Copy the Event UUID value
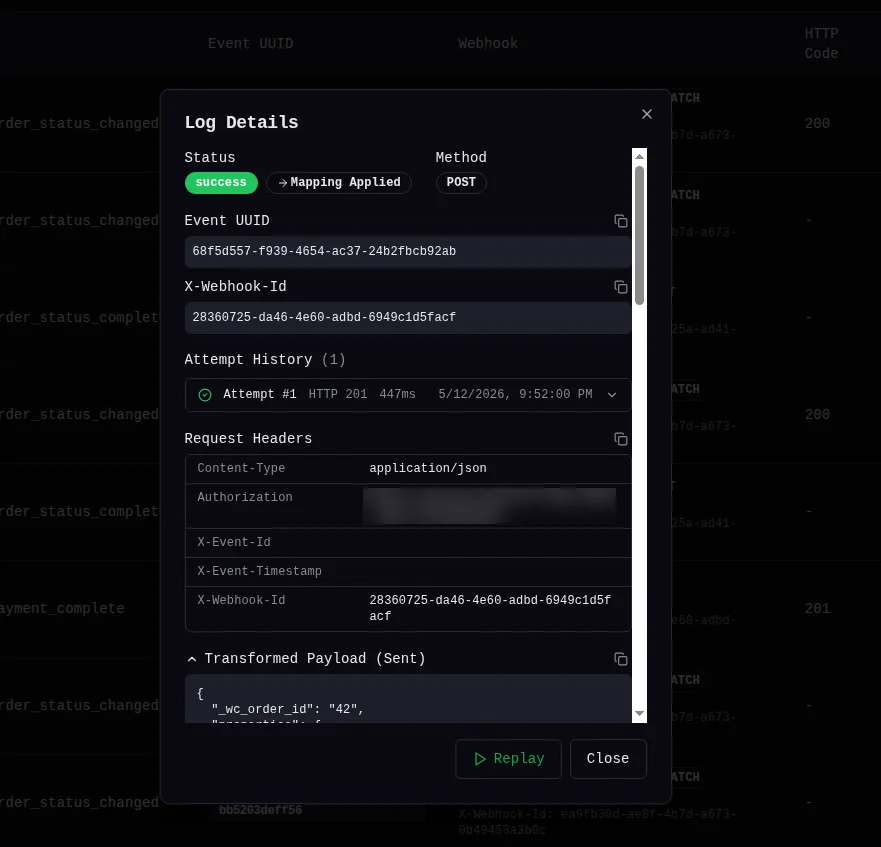The width and height of the screenshot is (881, 847). click(x=620, y=221)
